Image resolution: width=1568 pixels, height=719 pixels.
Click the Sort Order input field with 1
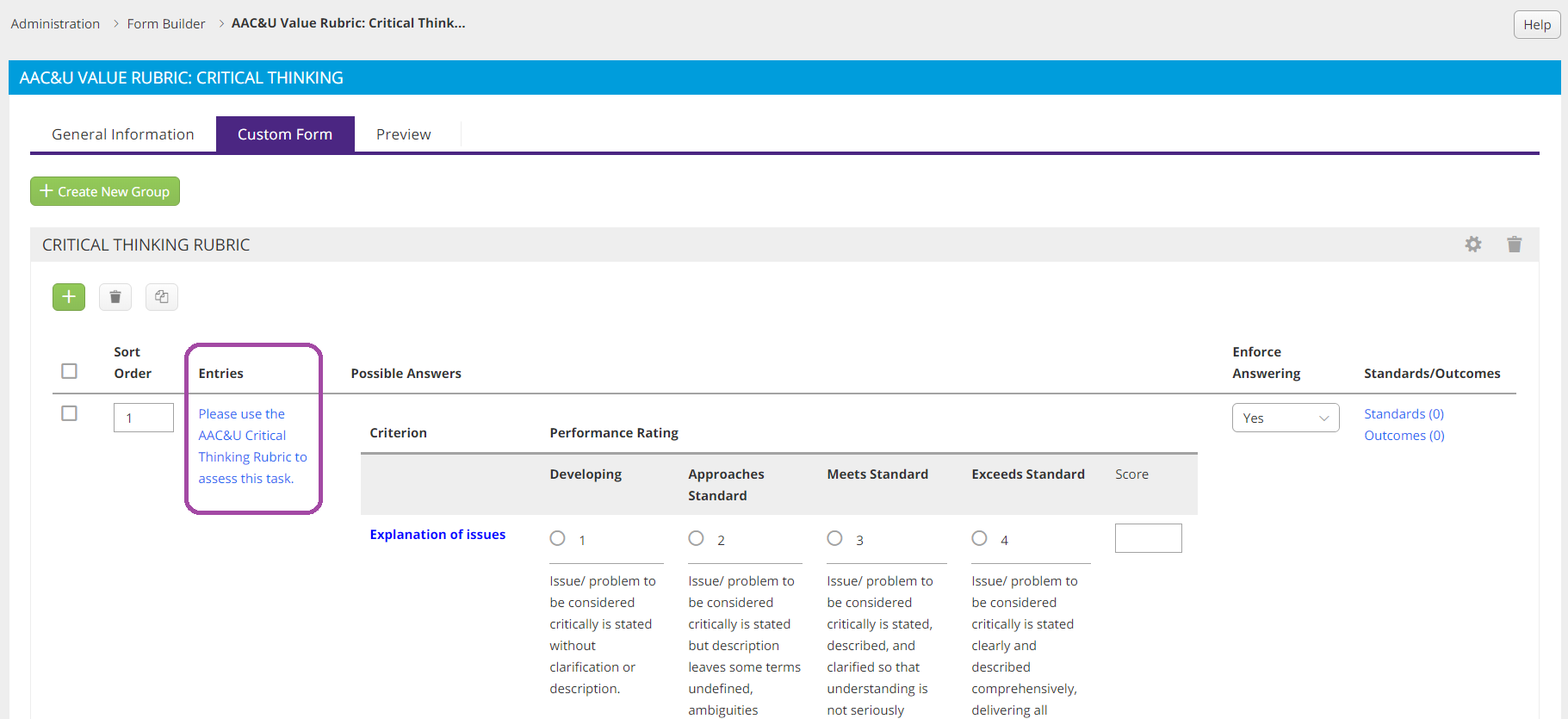(x=144, y=418)
